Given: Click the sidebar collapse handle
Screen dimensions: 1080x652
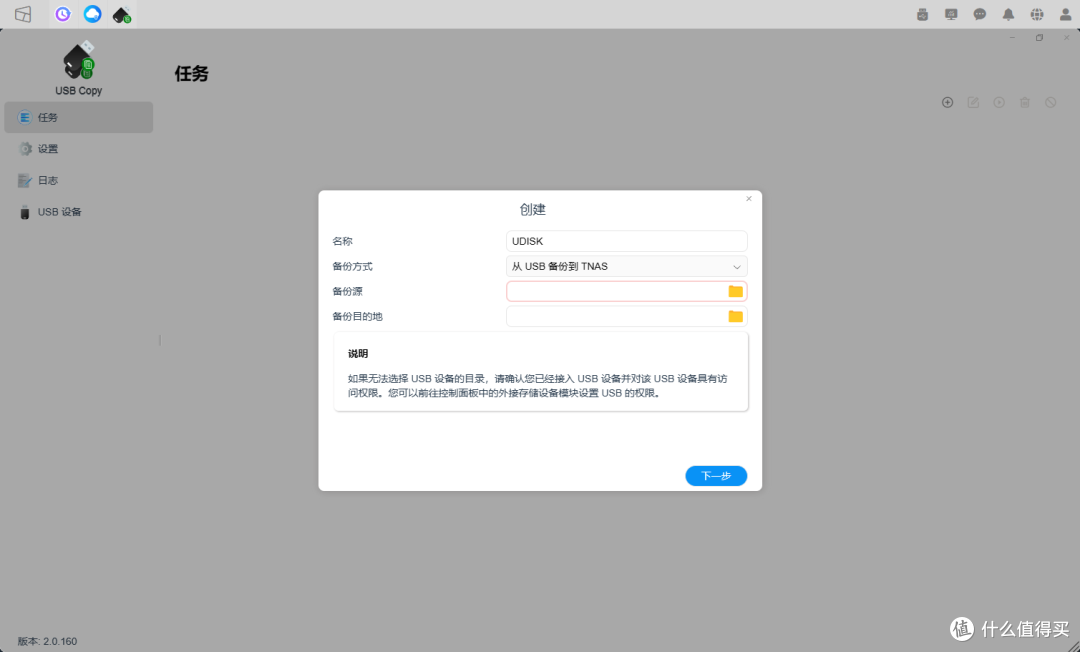Looking at the screenshot, I should tap(160, 340).
